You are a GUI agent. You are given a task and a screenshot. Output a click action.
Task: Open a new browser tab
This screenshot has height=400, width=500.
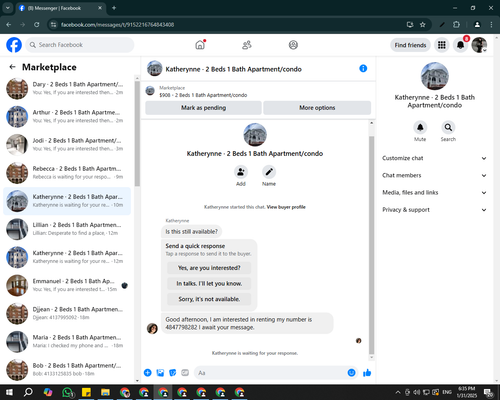pyautogui.click(x=114, y=8)
